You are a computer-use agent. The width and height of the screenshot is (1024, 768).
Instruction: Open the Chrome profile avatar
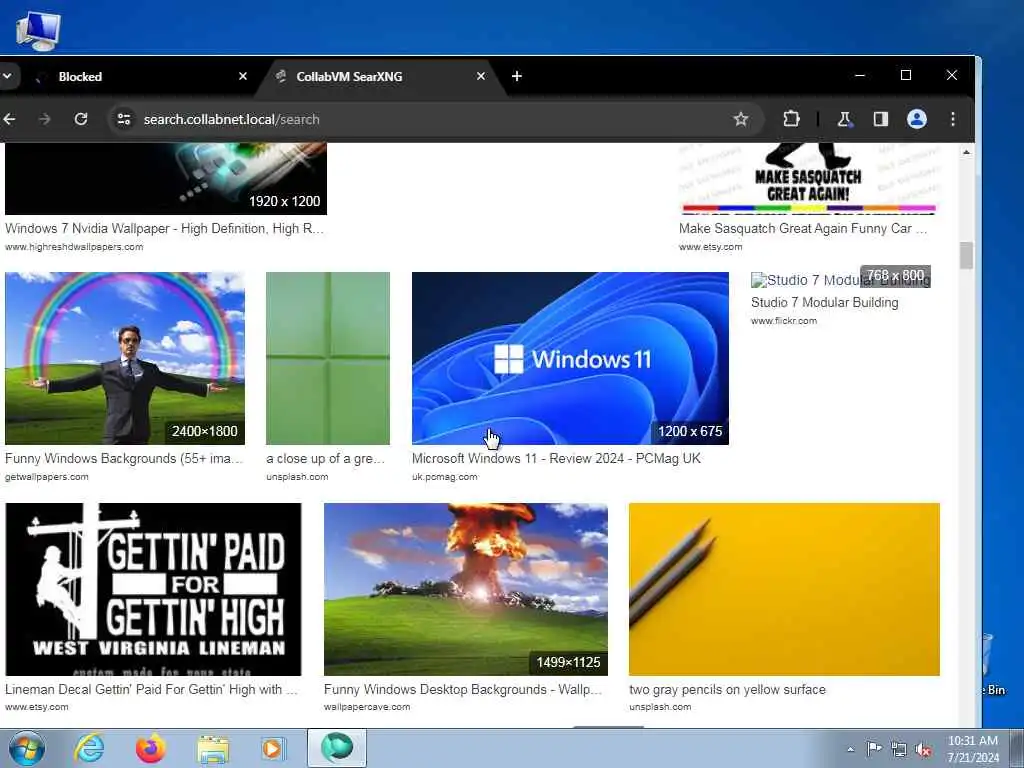[x=917, y=119]
